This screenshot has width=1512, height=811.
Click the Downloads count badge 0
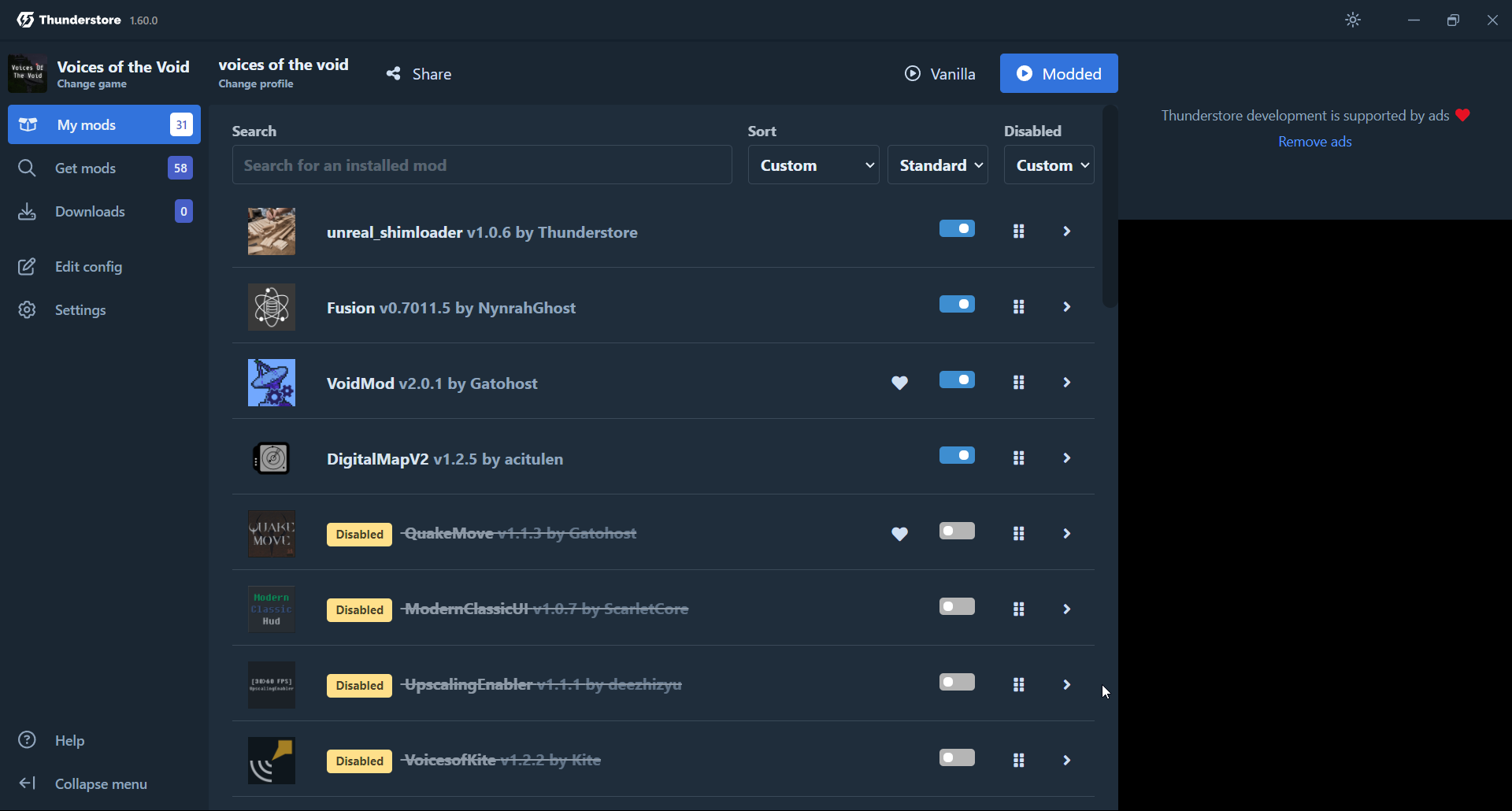point(183,211)
